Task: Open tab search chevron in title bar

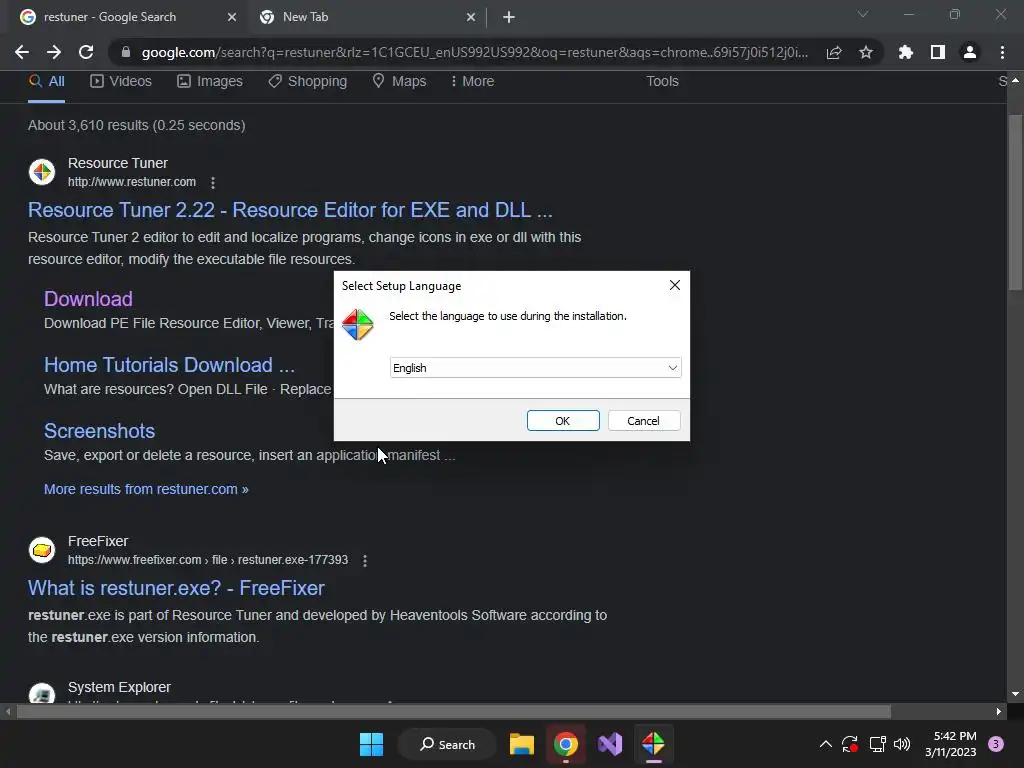Action: click(x=863, y=14)
